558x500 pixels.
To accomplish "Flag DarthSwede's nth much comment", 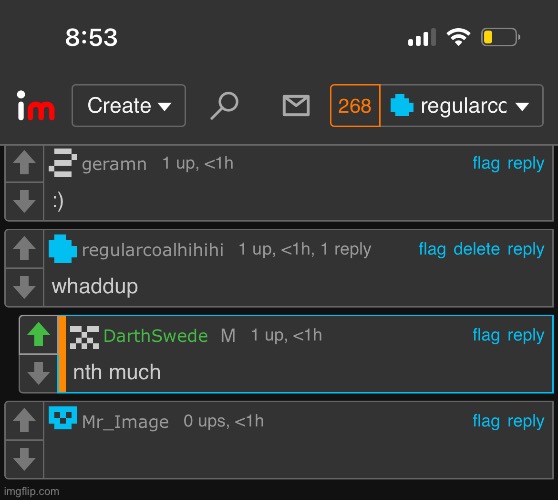I will pyautogui.click(x=486, y=335).
